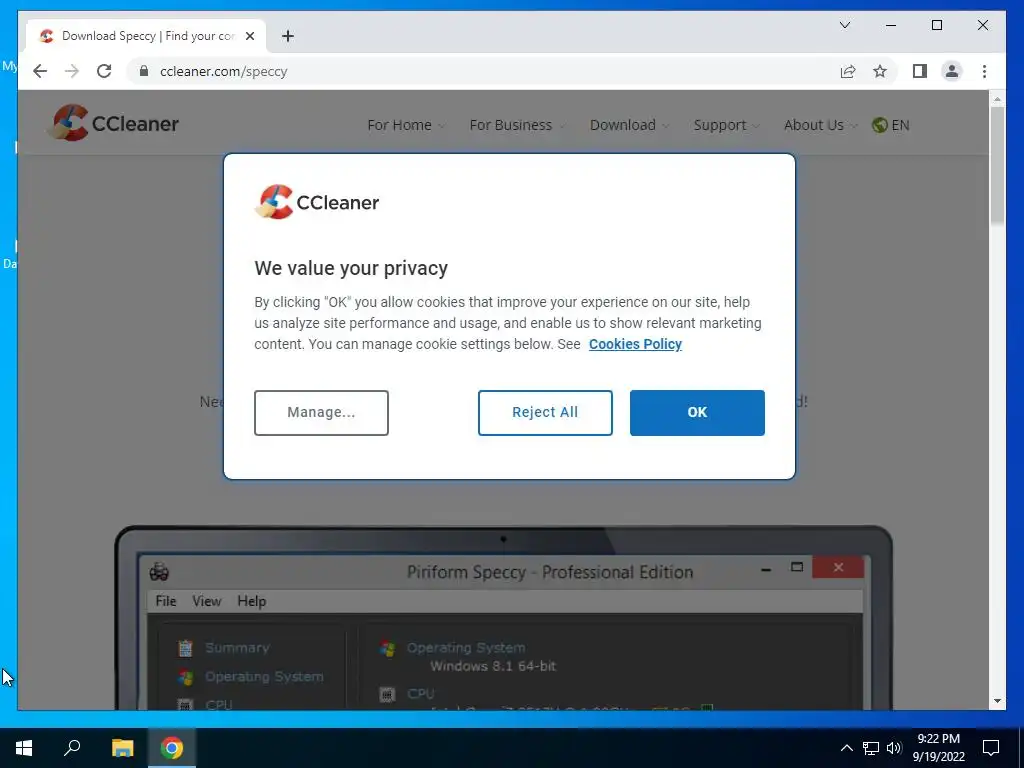Expand the For Home navigation menu
The height and width of the screenshot is (768, 1024).
[406, 125]
